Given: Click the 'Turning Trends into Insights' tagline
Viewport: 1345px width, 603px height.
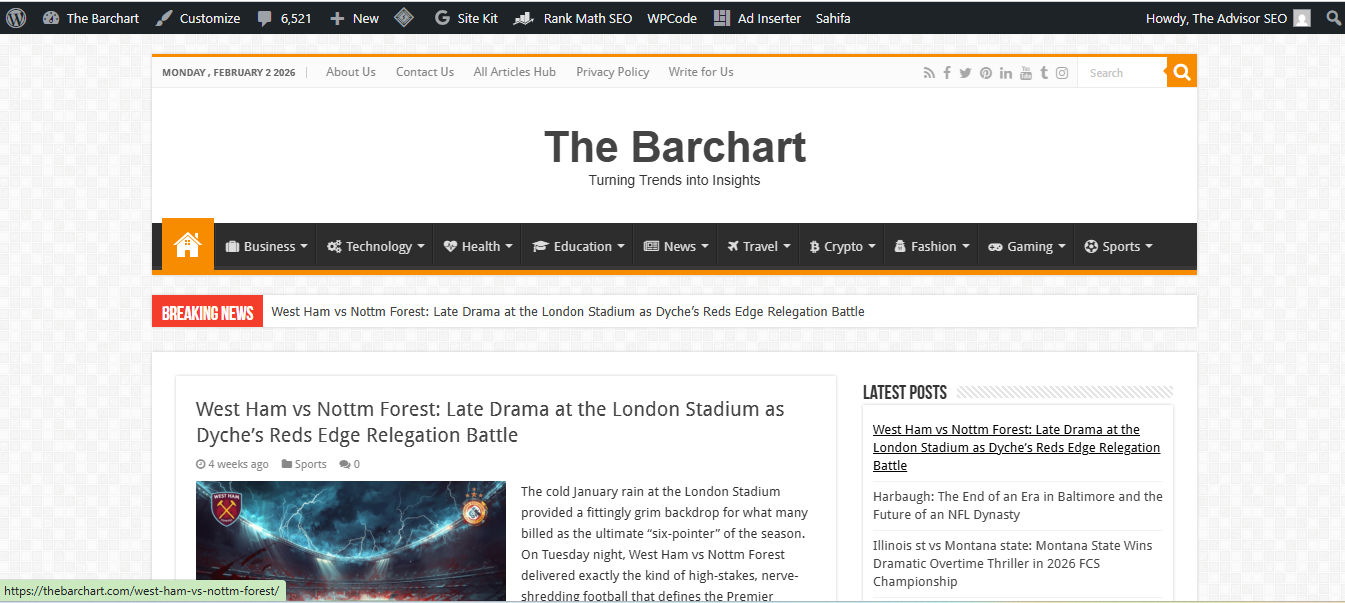Looking at the screenshot, I should click(674, 180).
